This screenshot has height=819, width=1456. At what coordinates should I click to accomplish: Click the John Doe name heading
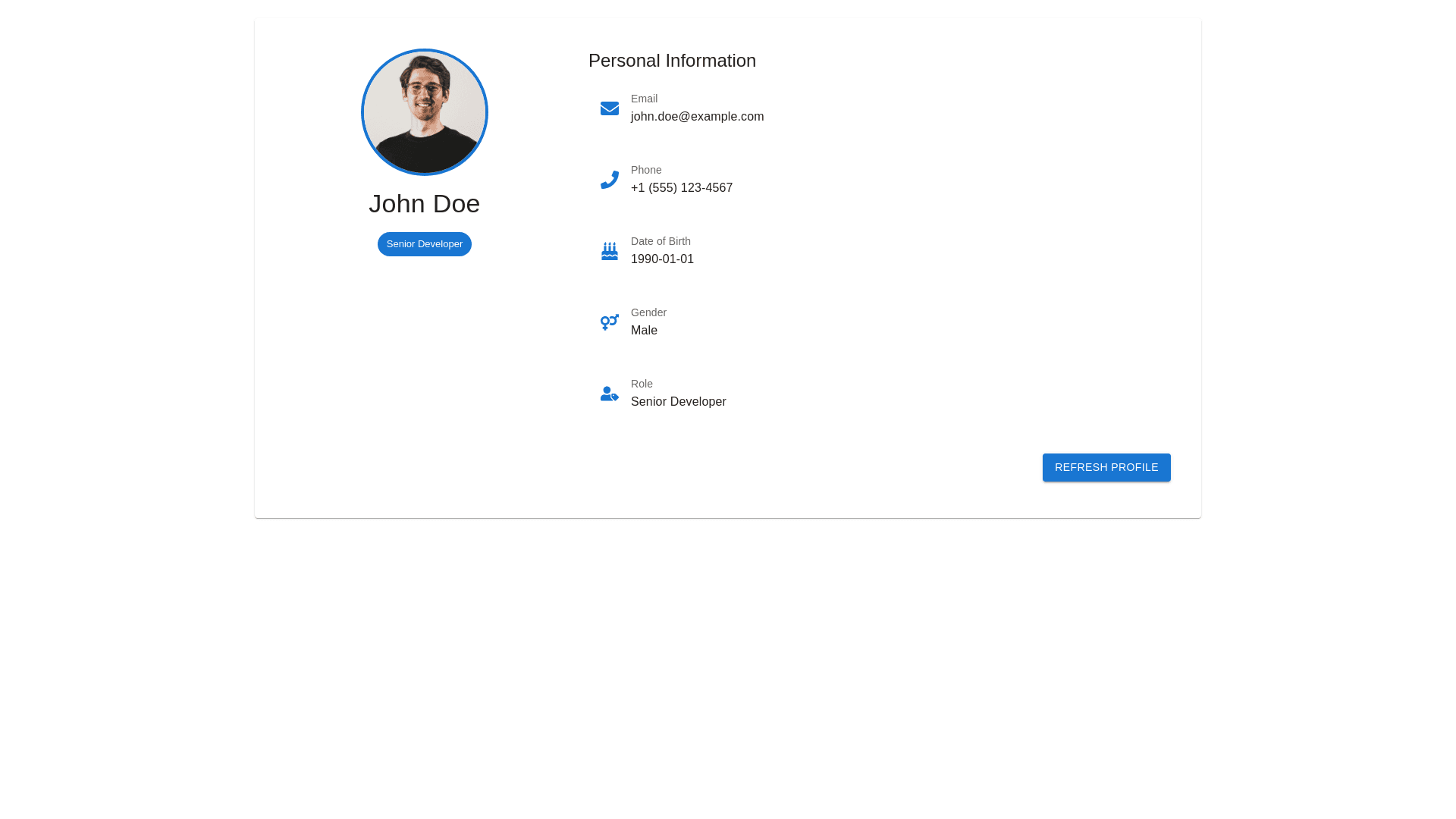tap(425, 204)
